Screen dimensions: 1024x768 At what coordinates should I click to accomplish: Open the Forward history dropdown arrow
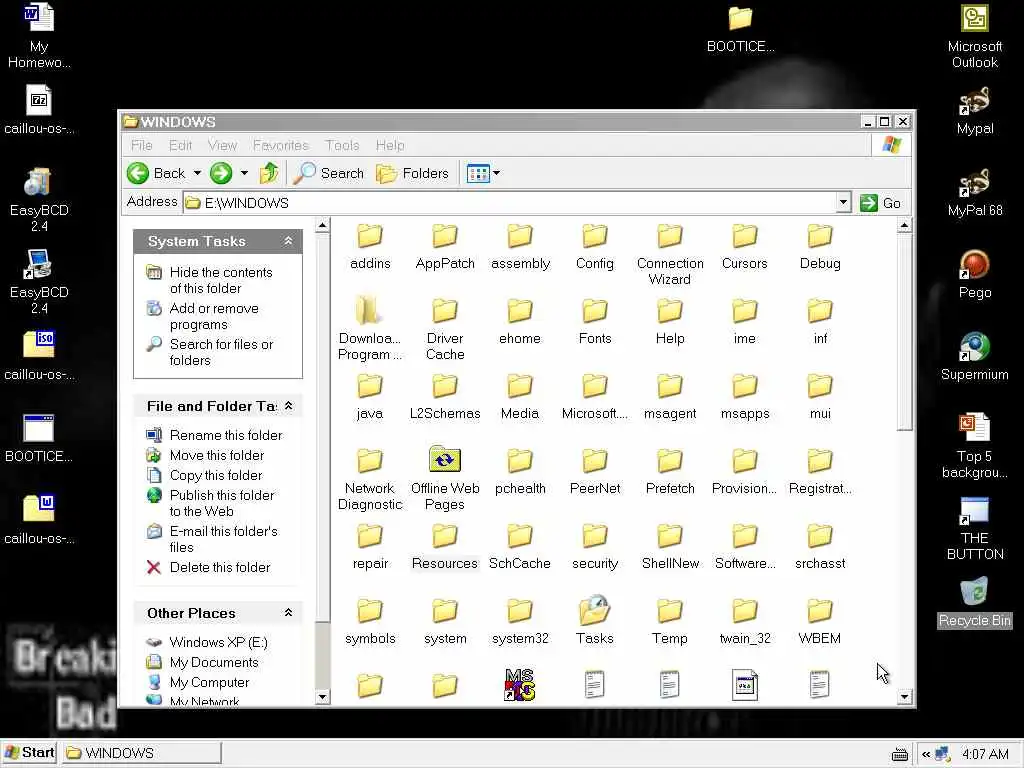click(x=244, y=173)
